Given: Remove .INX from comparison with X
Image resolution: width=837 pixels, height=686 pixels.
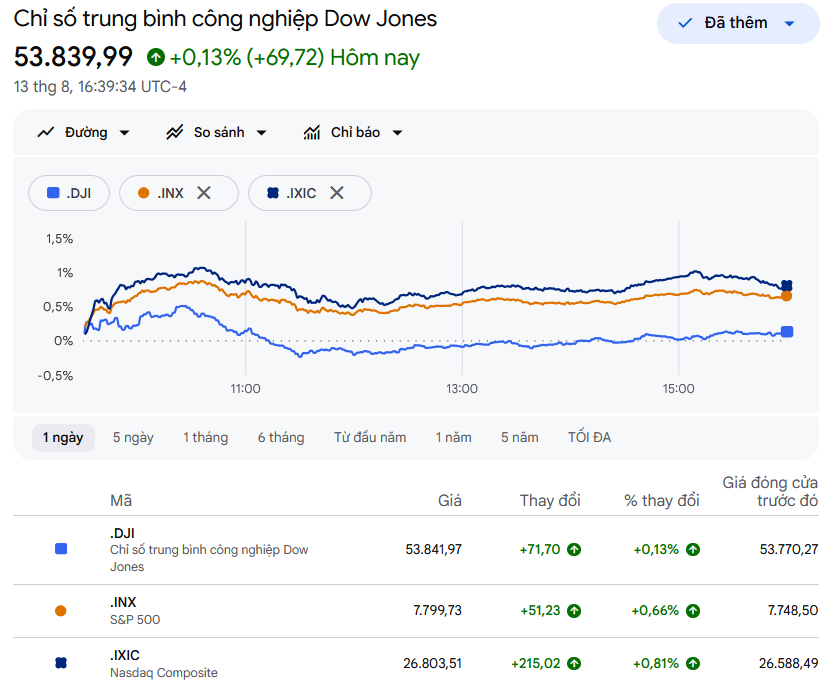Looking at the screenshot, I should point(204,193).
